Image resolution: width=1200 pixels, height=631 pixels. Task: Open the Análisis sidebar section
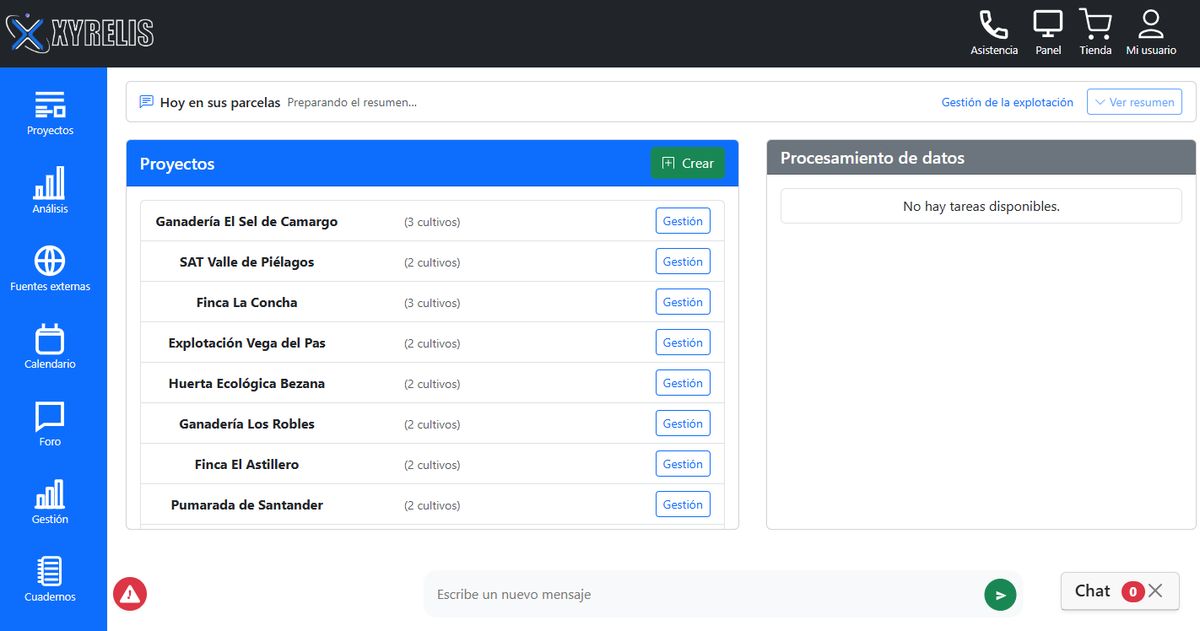[50, 191]
